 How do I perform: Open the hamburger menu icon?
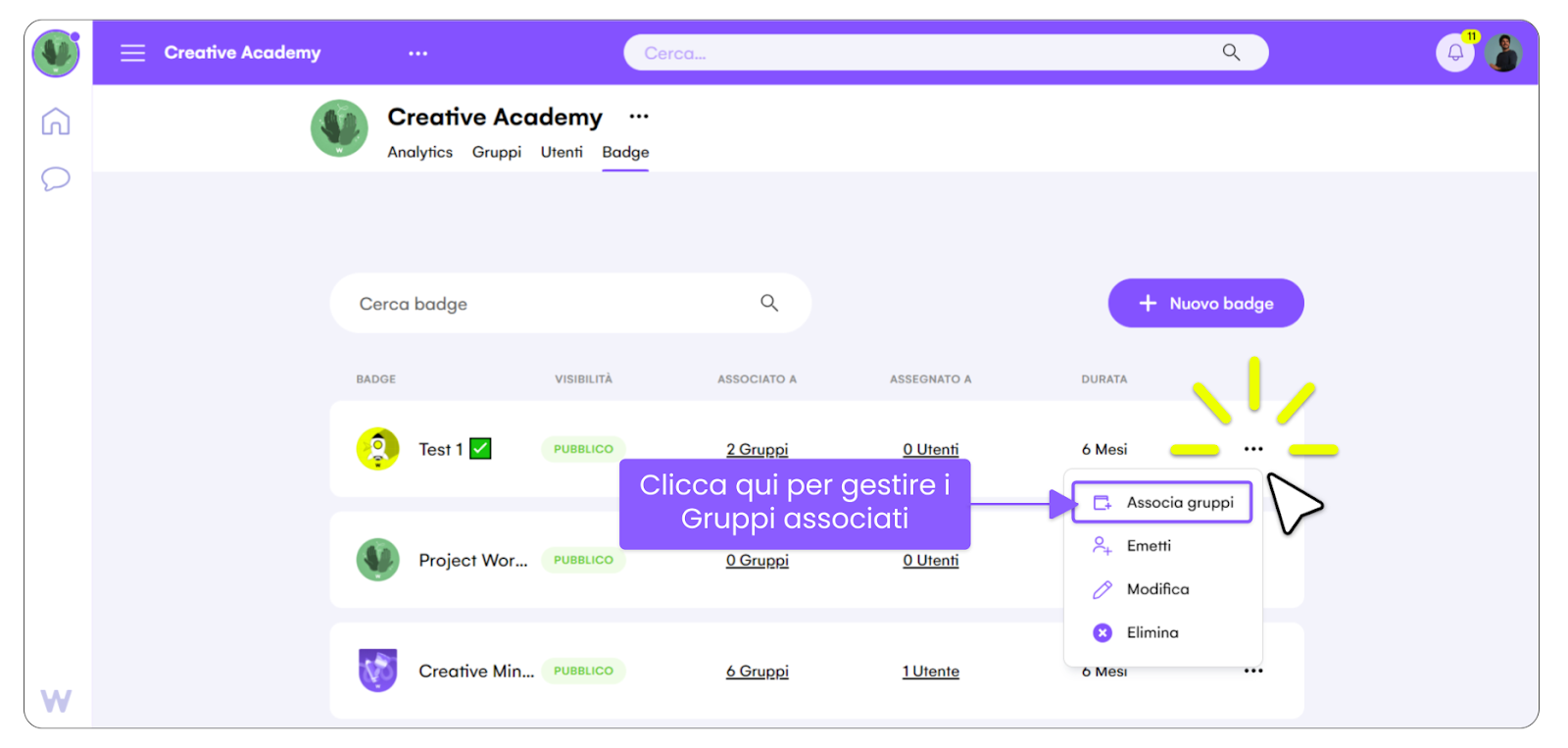pos(132,53)
